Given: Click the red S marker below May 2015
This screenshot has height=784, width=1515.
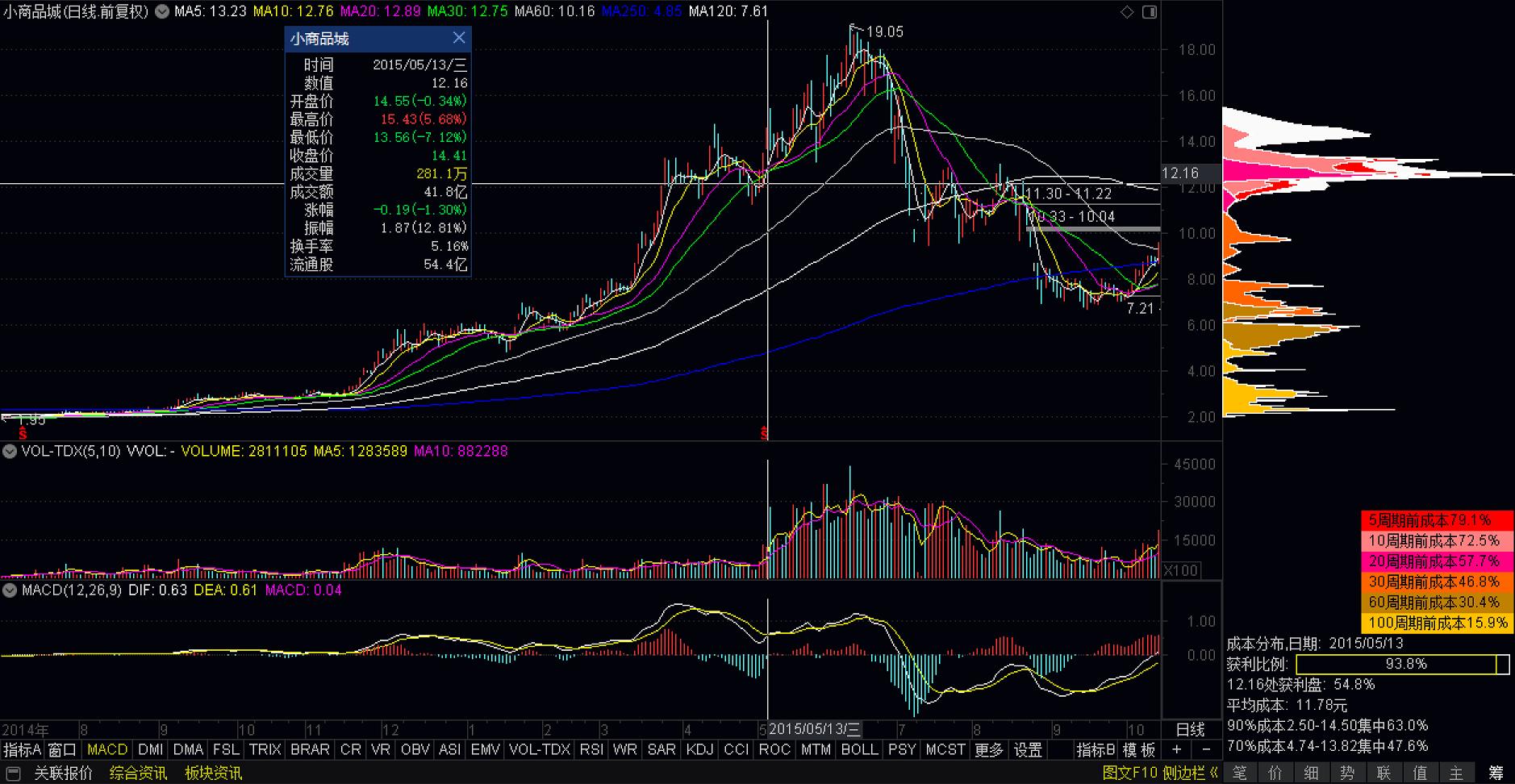Looking at the screenshot, I should [x=764, y=434].
